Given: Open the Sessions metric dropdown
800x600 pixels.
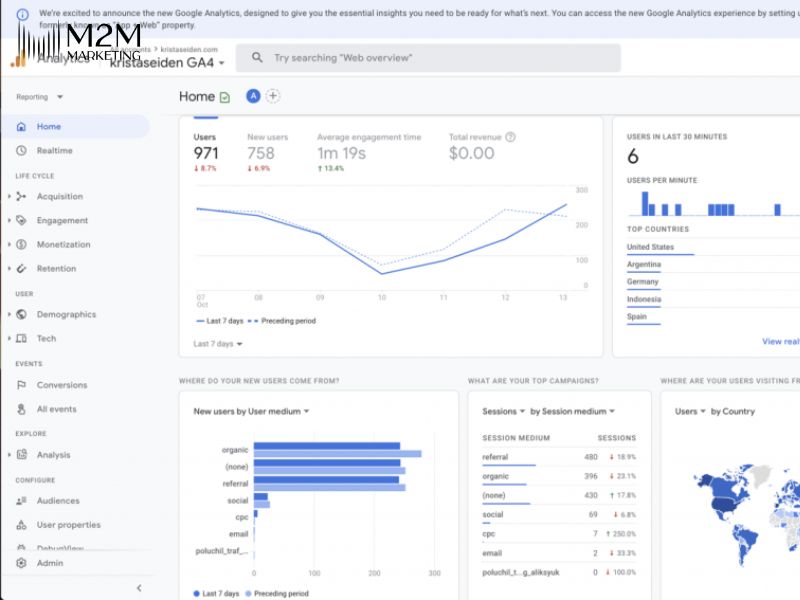Looking at the screenshot, I should (504, 411).
